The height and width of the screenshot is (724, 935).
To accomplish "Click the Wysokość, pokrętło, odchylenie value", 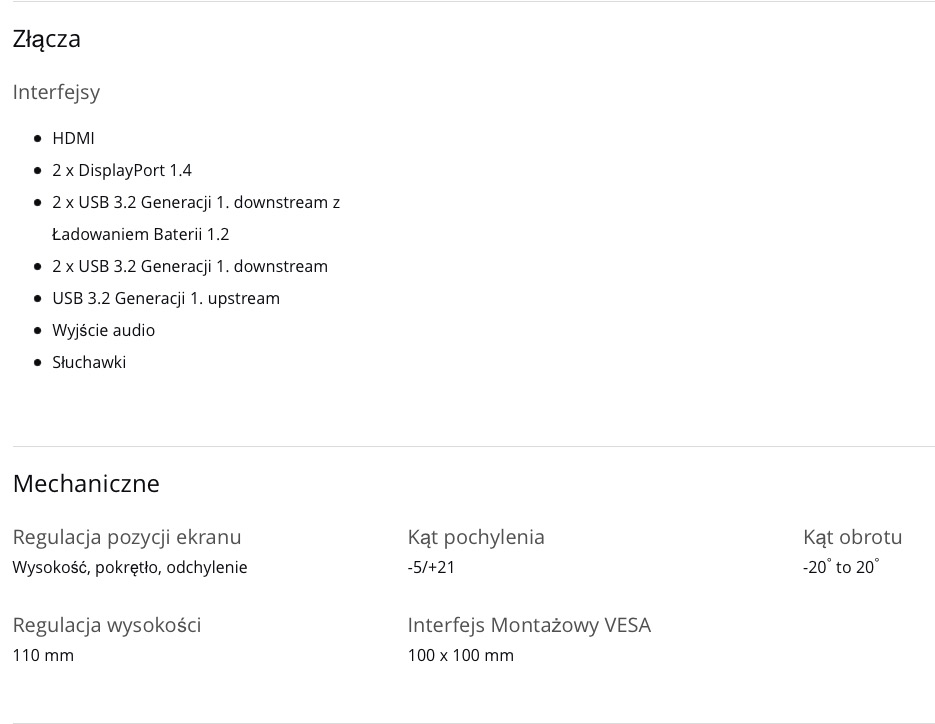I will (x=129, y=567).
